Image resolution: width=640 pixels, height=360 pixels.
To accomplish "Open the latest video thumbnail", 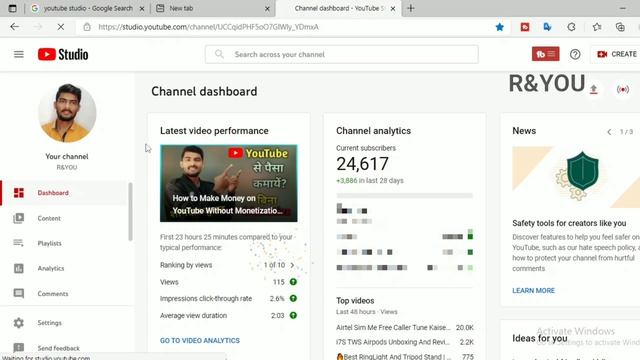I will tap(229, 183).
